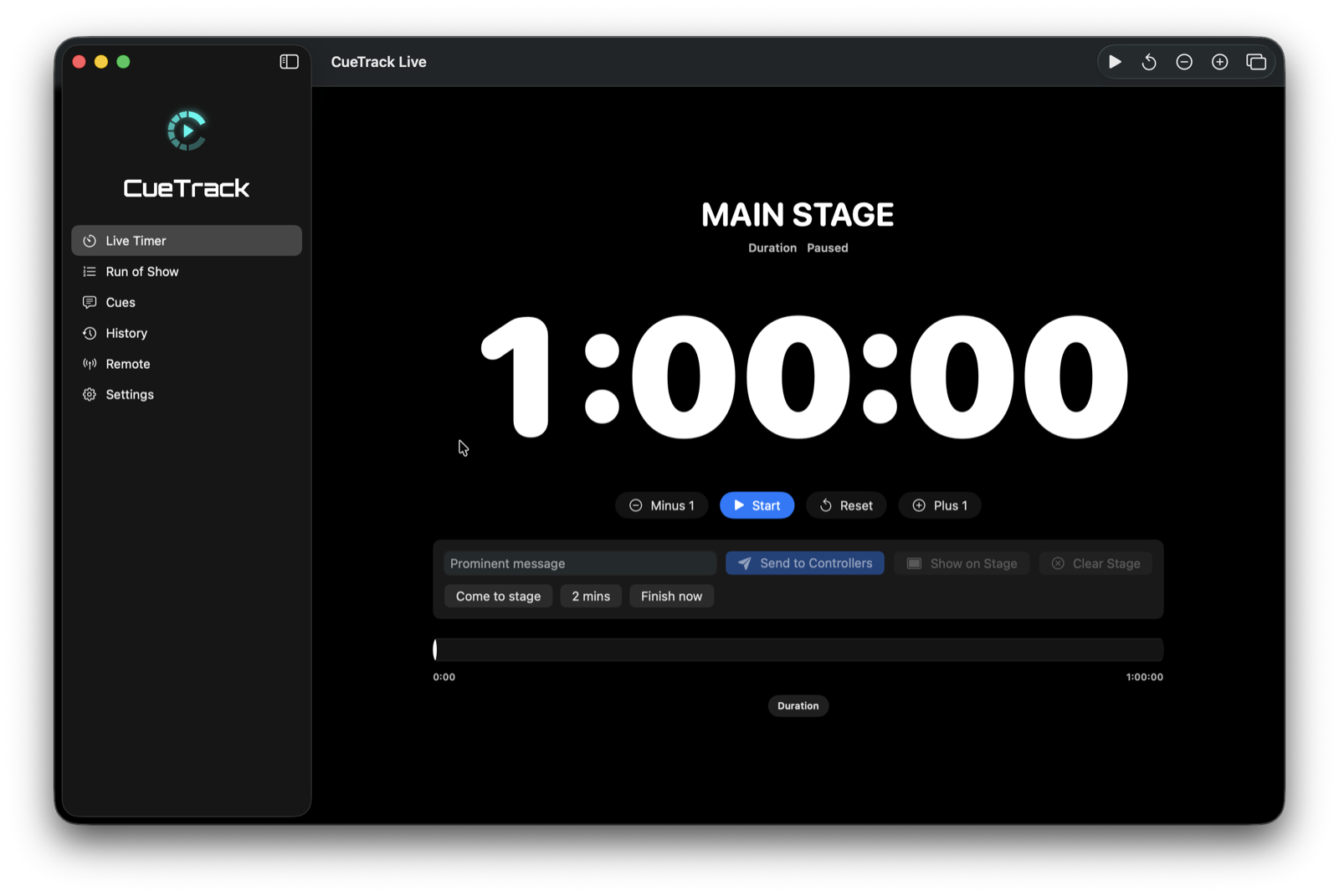This screenshot has width=1339, height=896.
Task: Start the timer with Start button
Action: point(757,505)
